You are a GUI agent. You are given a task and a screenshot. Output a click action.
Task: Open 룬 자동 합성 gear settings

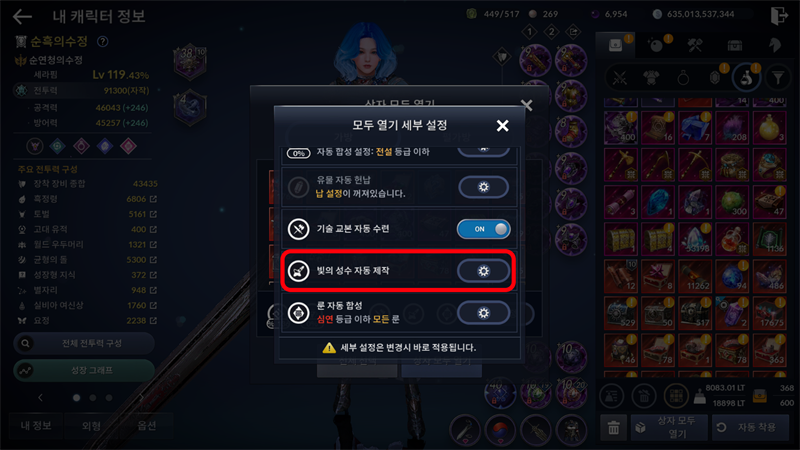tap(483, 313)
